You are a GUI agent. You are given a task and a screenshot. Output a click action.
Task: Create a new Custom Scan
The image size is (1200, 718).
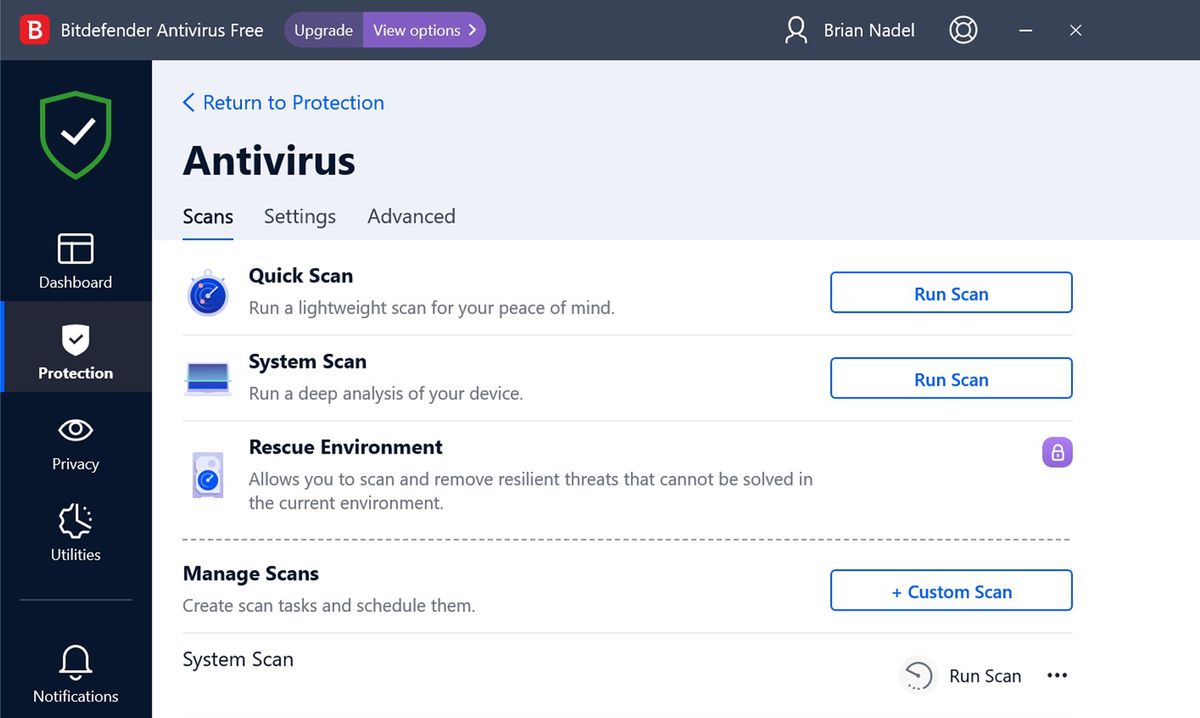pos(950,590)
